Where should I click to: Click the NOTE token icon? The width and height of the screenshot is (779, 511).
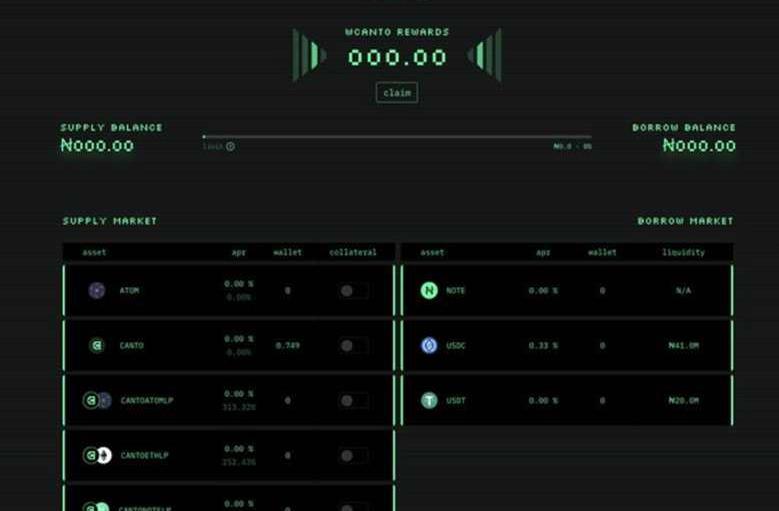pyautogui.click(x=429, y=291)
